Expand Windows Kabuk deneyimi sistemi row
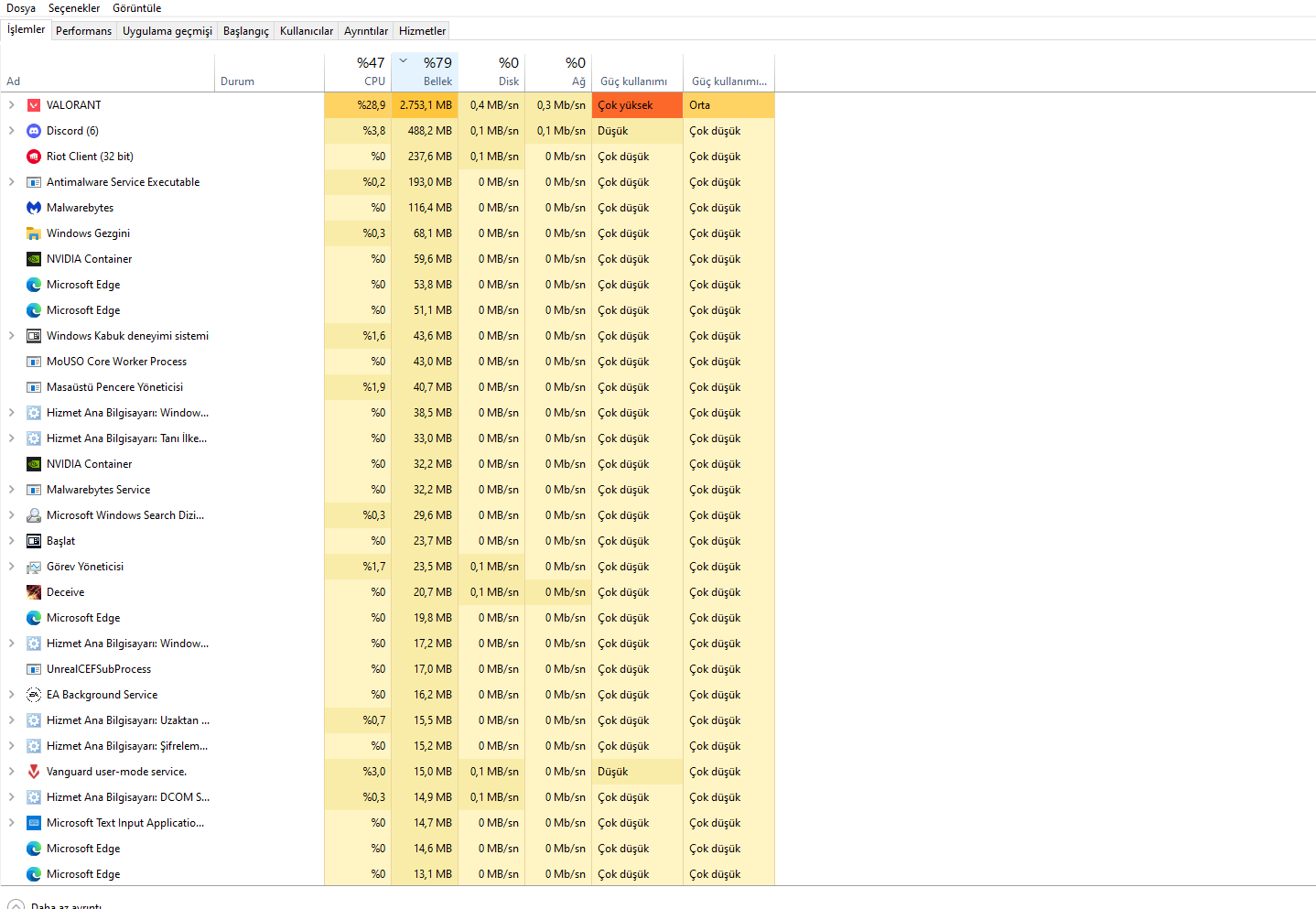Screen dimensions: 1316x909 (11, 336)
